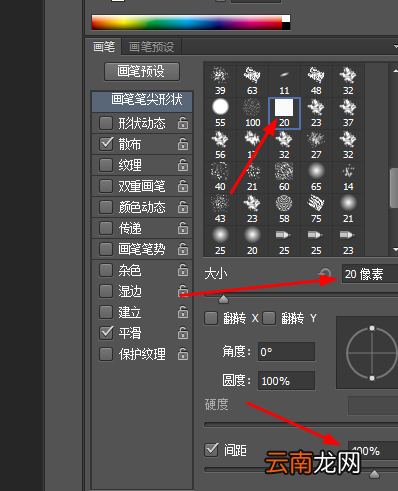
Task: Pick the size 48 brush tip
Action: click(x=316, y=81)
